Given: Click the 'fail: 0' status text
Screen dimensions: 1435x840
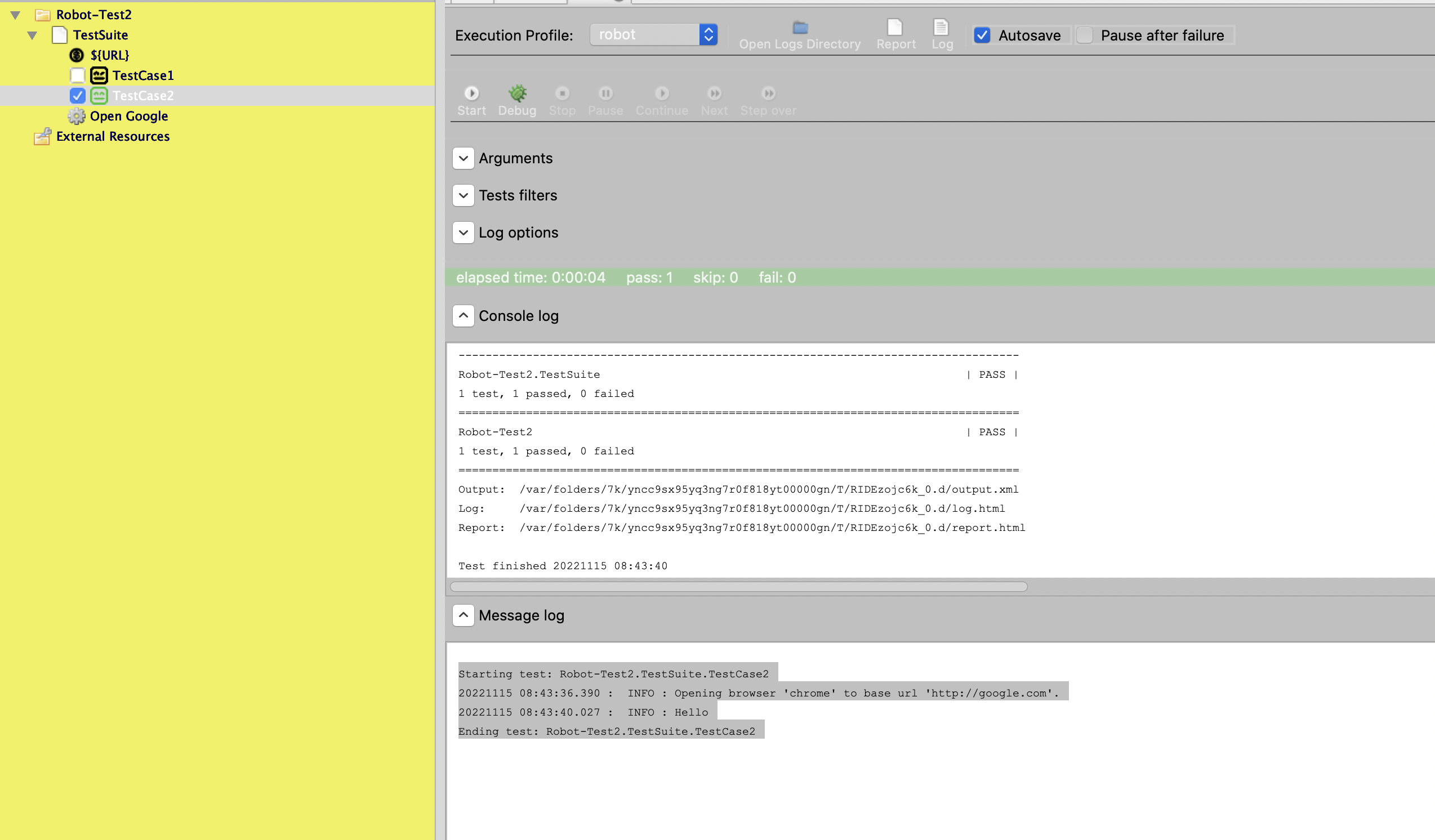Looking at the screenshot, I should (x=777, y=278).
